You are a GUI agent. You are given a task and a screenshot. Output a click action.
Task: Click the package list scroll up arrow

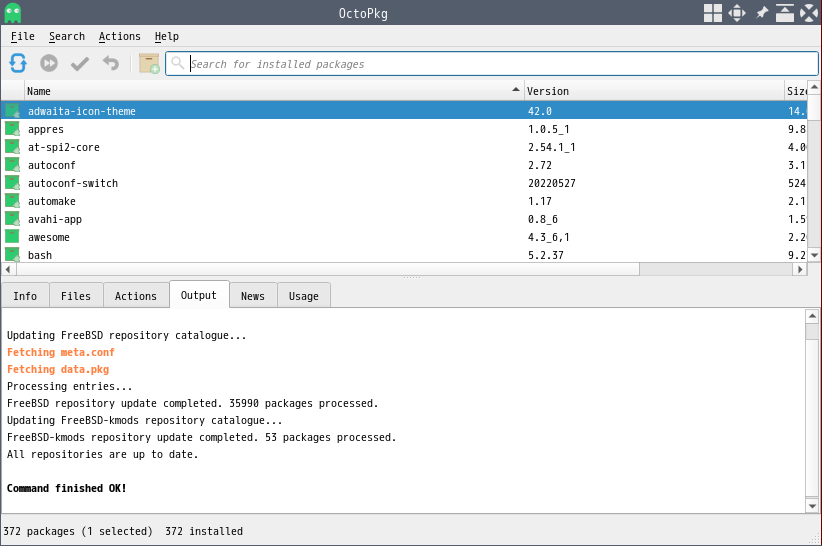tap(814, 87)
